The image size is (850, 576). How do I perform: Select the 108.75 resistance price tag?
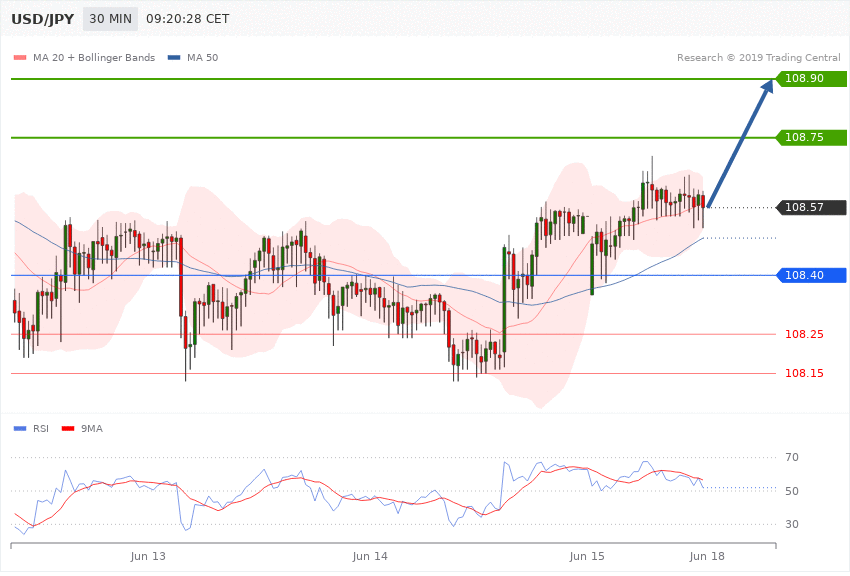pyautogui.click(x=811, y=138)
